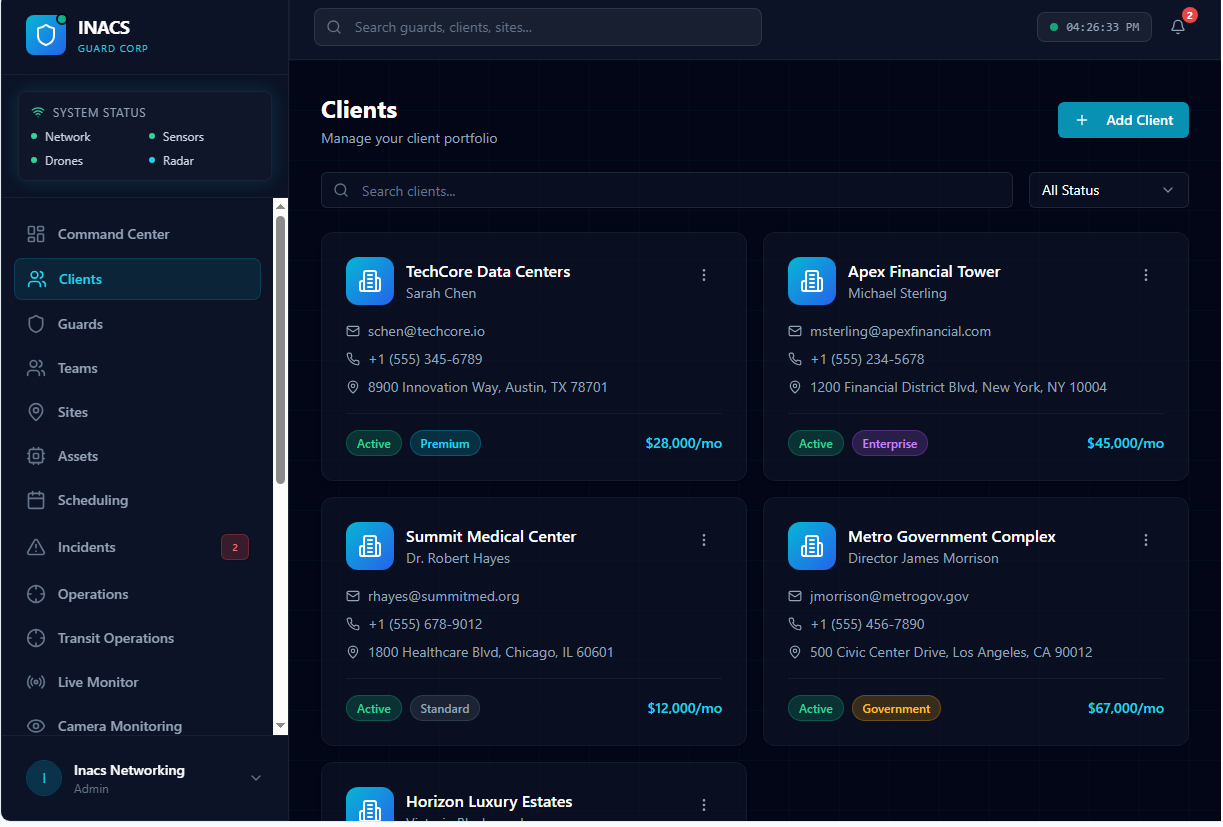Click the Command Center grid icon
1223x827 pixels.
(36, 234)
